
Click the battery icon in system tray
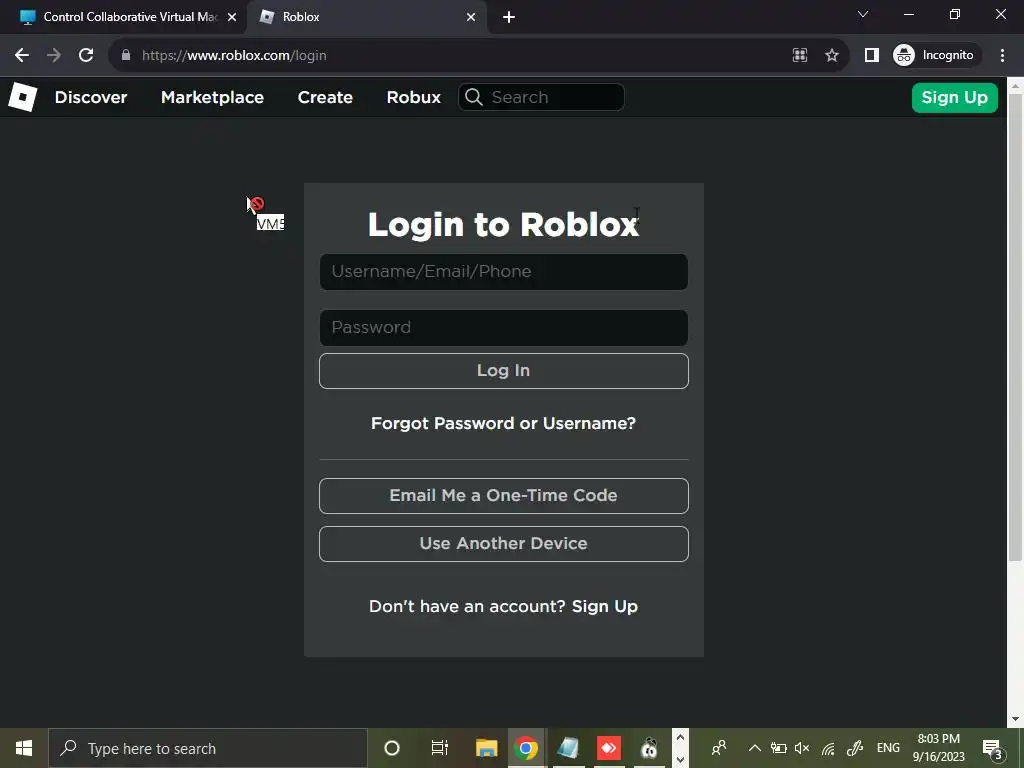(778, 748)
